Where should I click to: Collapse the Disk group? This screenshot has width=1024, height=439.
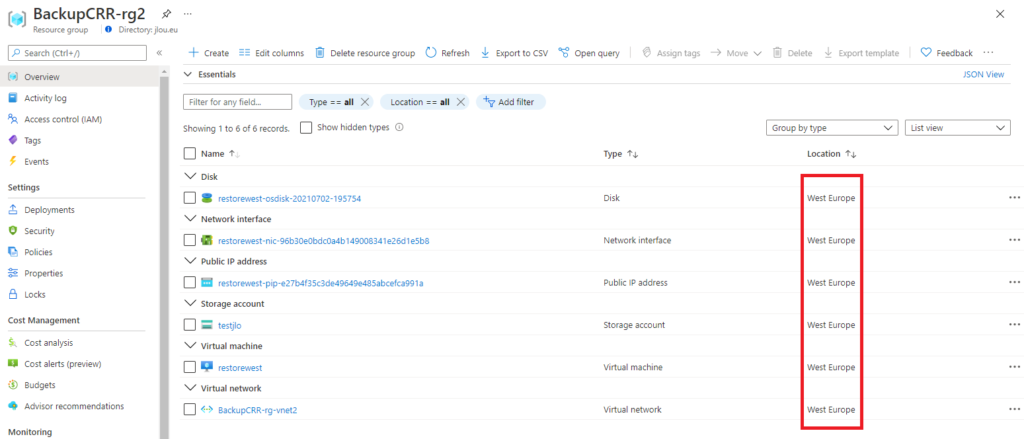tap(190, 176)
